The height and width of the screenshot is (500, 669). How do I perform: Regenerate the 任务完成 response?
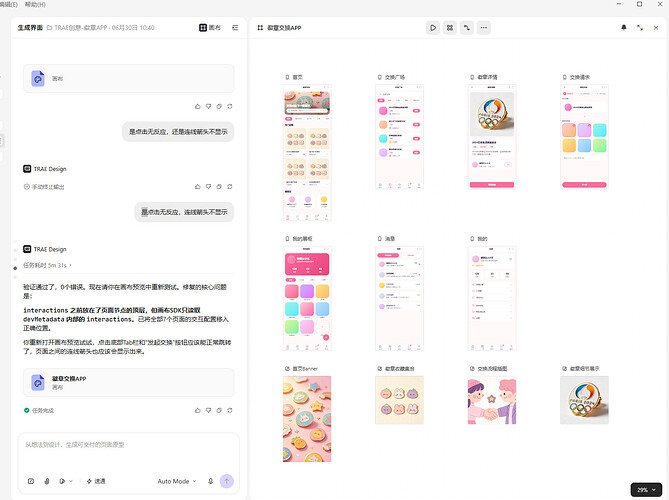click(x=230, y=410)
